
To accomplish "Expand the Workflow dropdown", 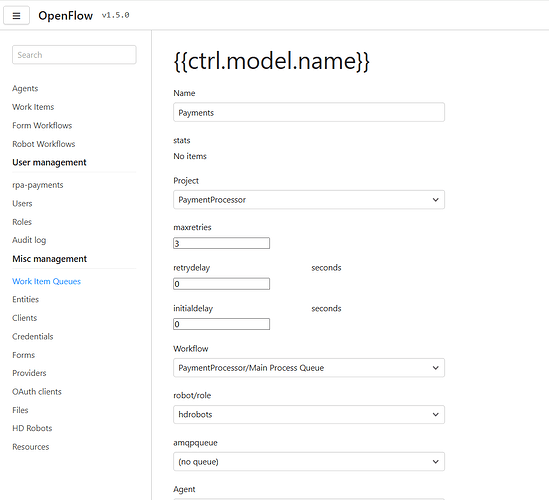I will [309, 368].
